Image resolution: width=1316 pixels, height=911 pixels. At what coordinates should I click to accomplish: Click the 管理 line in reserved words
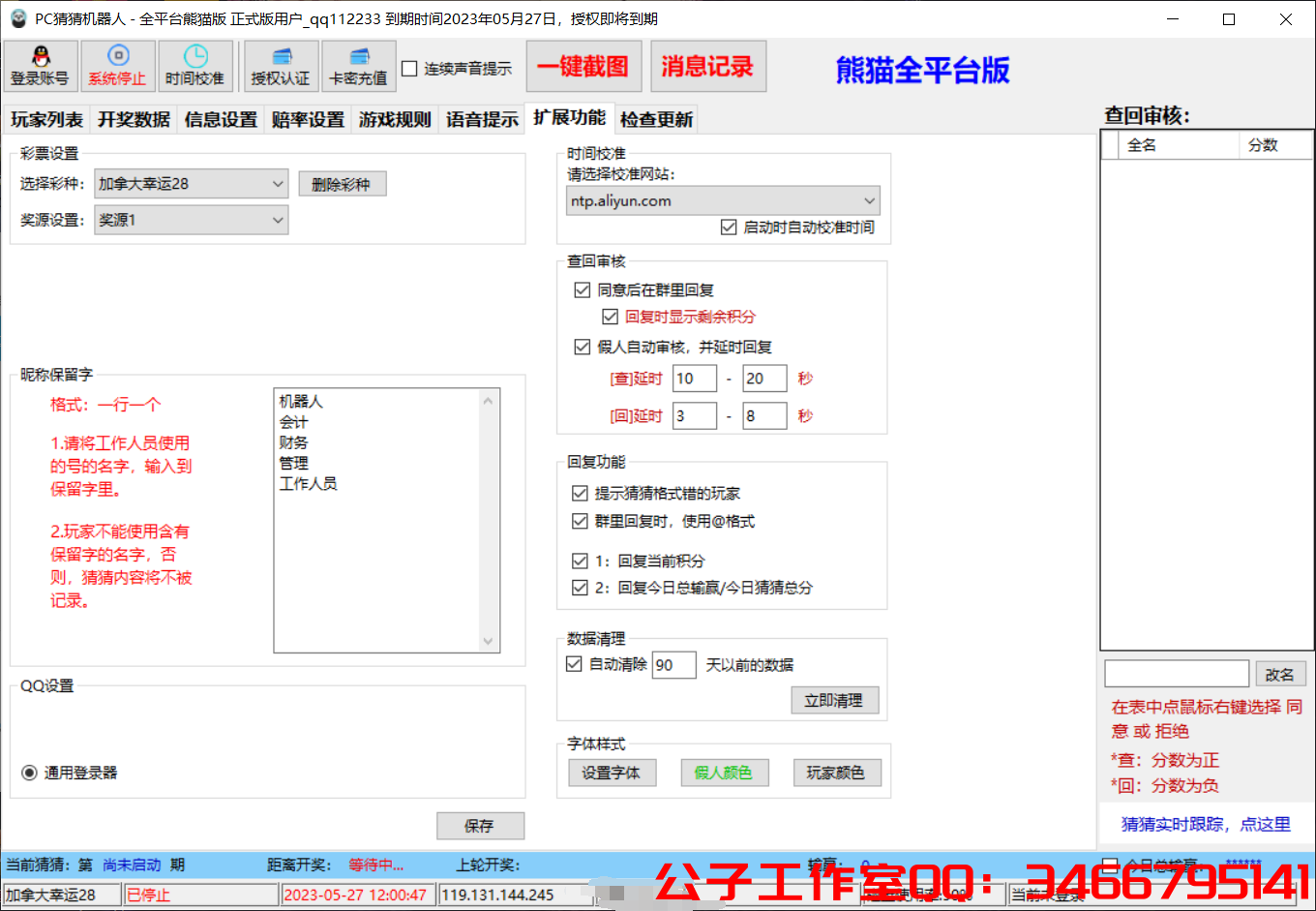click(x=293, y=463)
